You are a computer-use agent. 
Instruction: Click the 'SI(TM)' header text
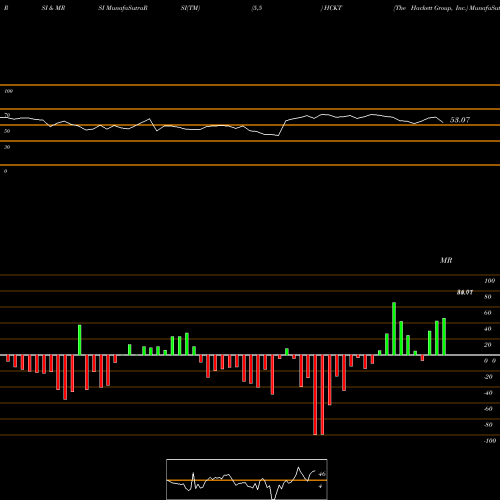[x=190, y=8]
